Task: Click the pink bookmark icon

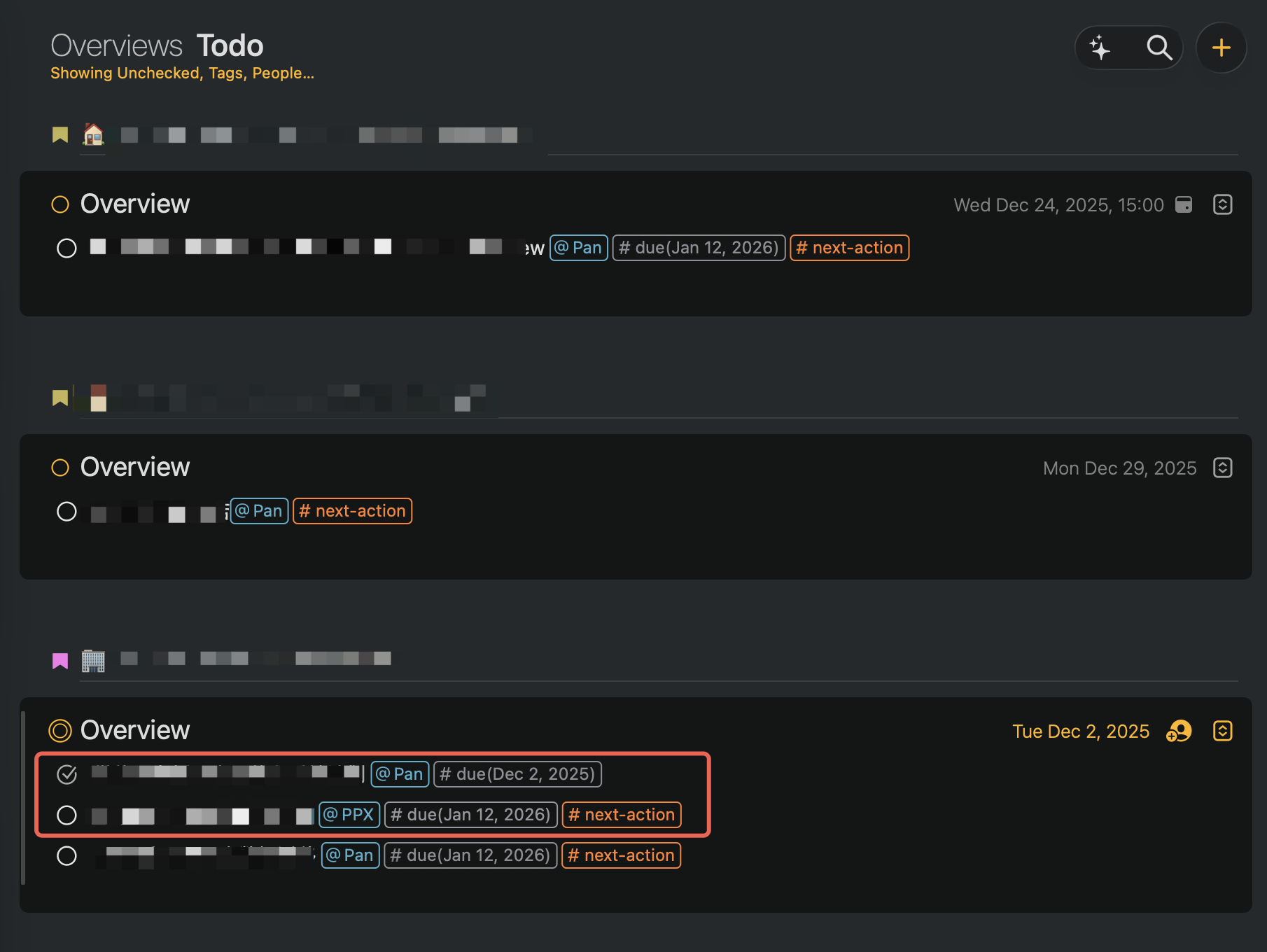Action: [x=60, y=661]
